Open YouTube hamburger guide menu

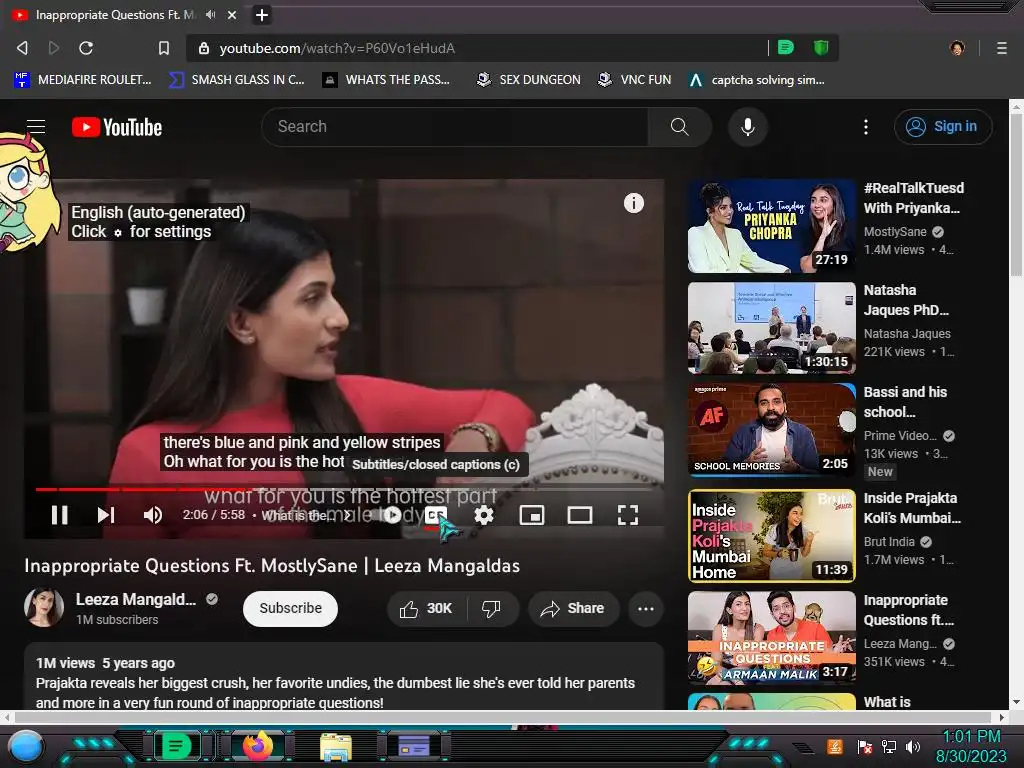tap(36, 127)
